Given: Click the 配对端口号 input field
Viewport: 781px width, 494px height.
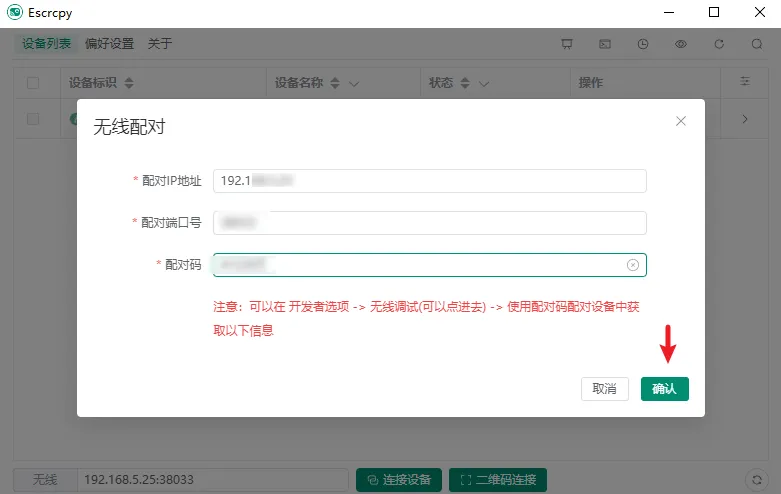Looking at the screenshot, I should pos(429,223).
